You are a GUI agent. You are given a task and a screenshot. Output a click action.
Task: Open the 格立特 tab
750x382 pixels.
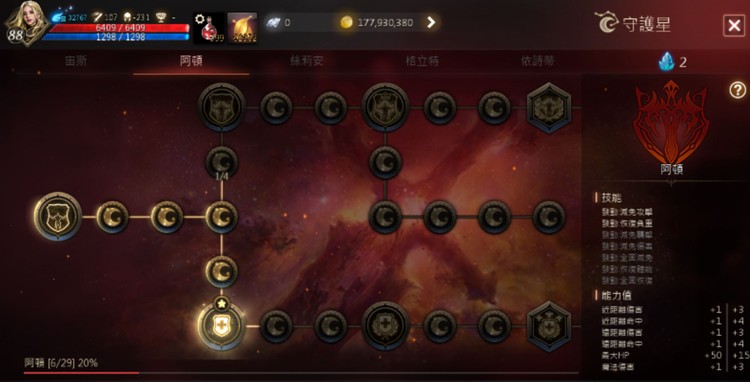click(422, 61)
